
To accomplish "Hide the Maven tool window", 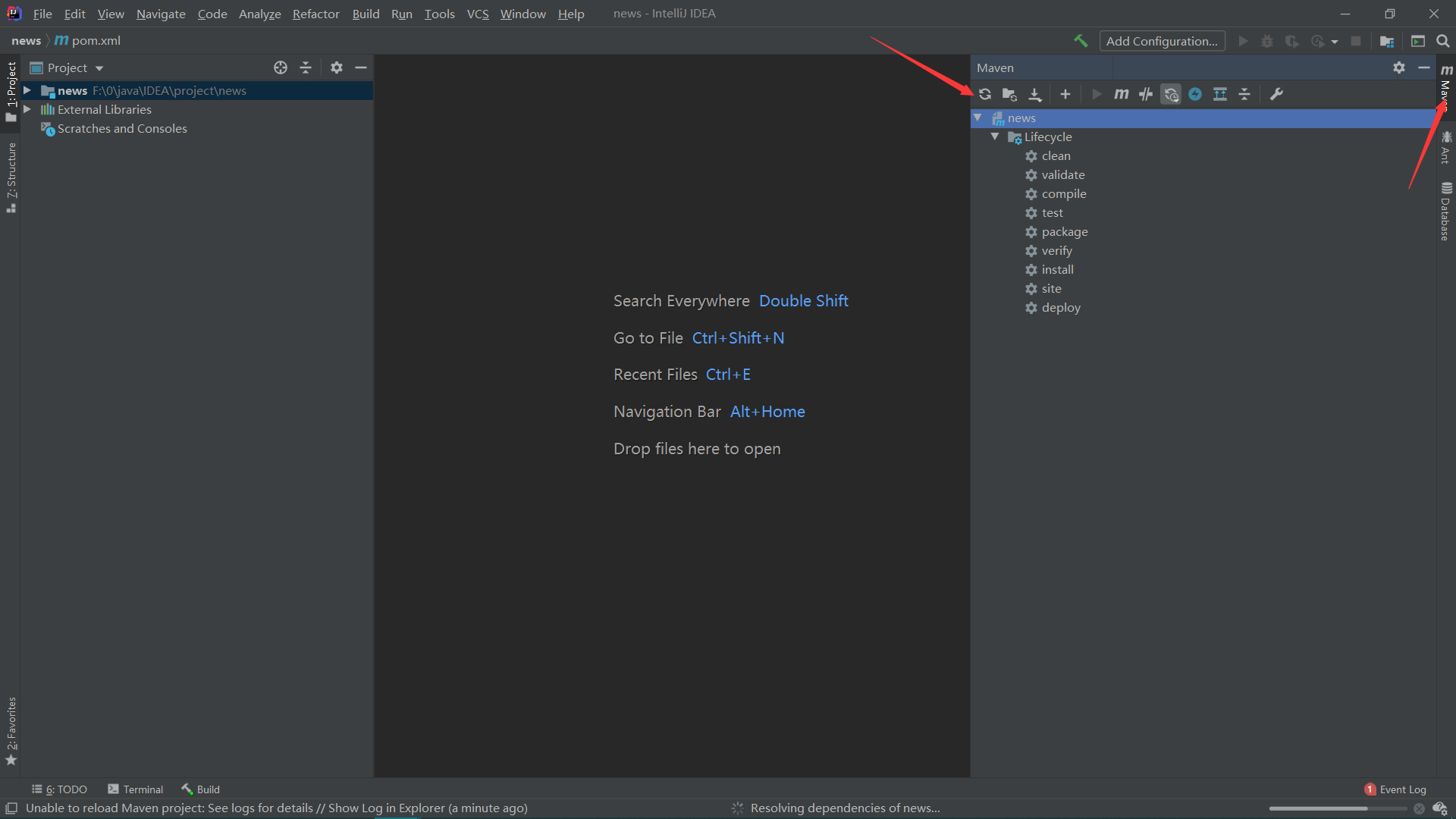I will [x=1424, y=67].
